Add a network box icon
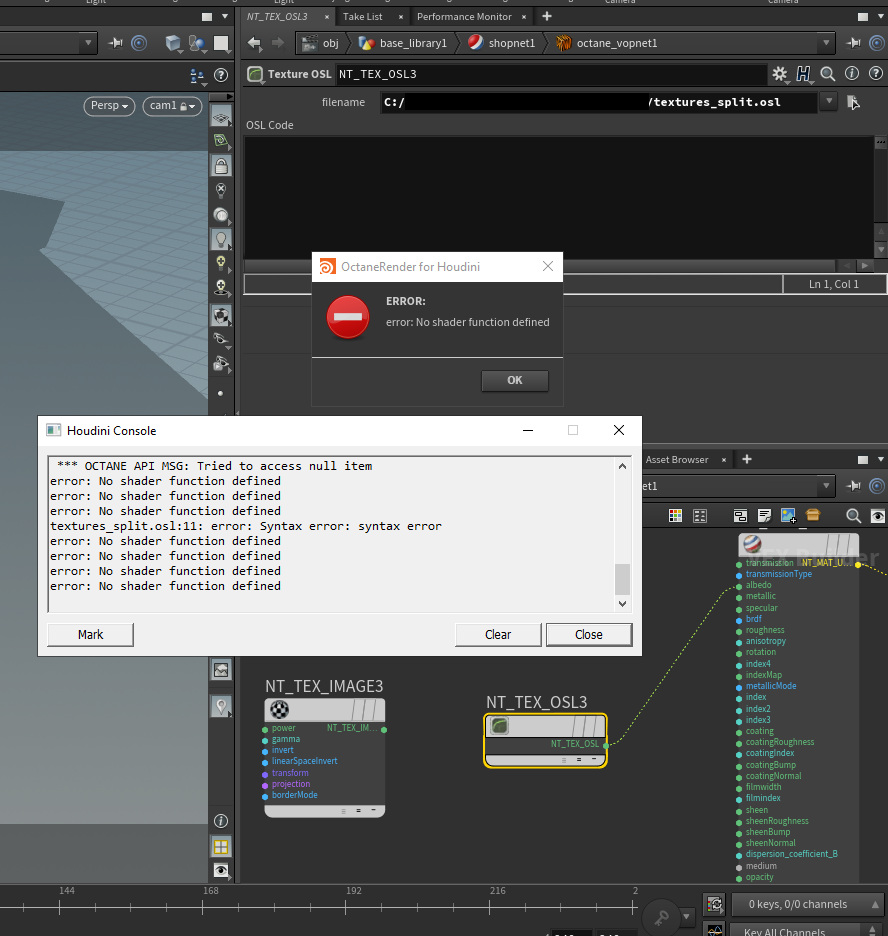This screenshot has height=936, width=888. pos(740,516)
